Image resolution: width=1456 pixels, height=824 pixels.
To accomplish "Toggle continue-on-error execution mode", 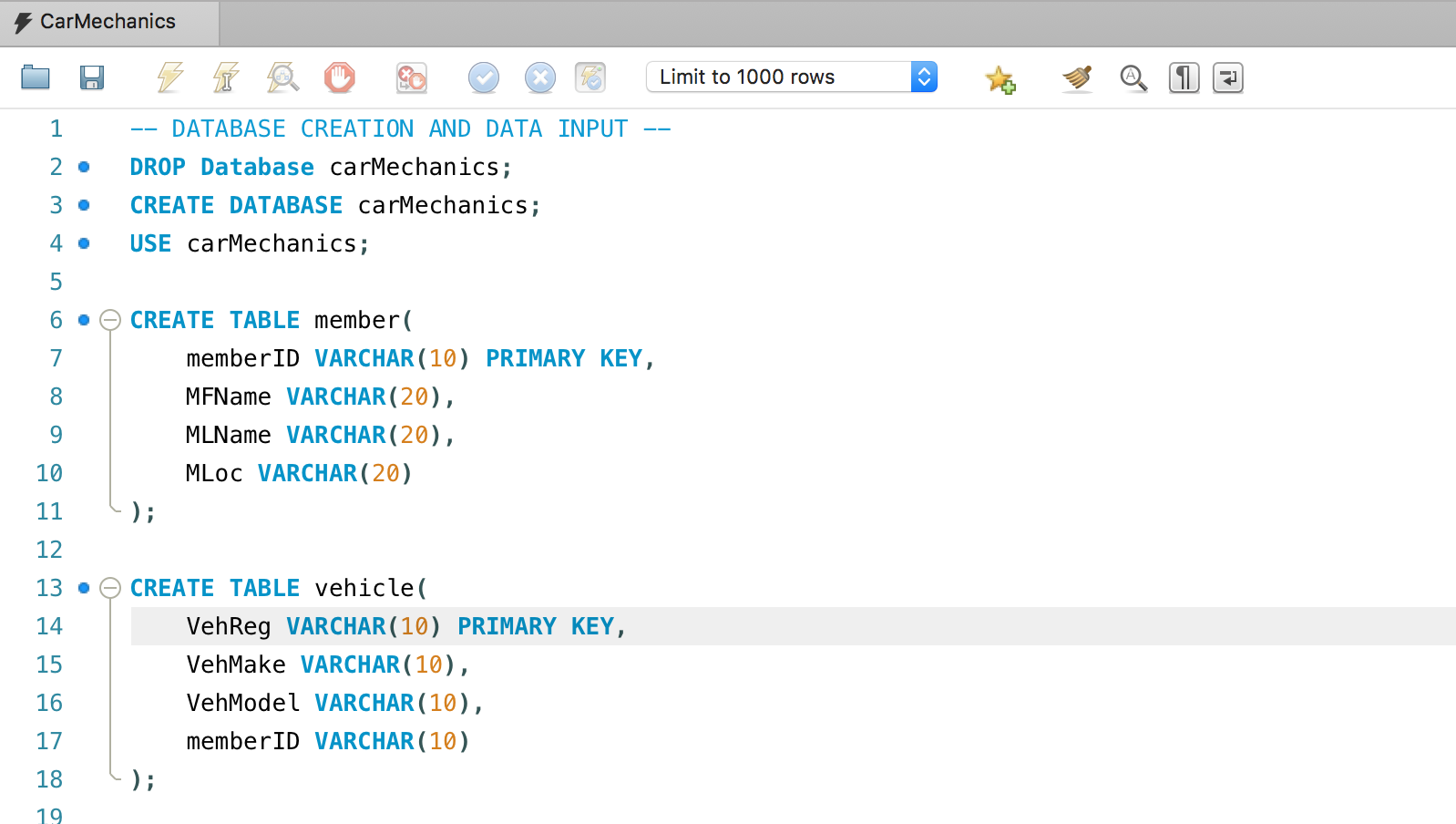I will pyautogui.click(x=411, y=77).
